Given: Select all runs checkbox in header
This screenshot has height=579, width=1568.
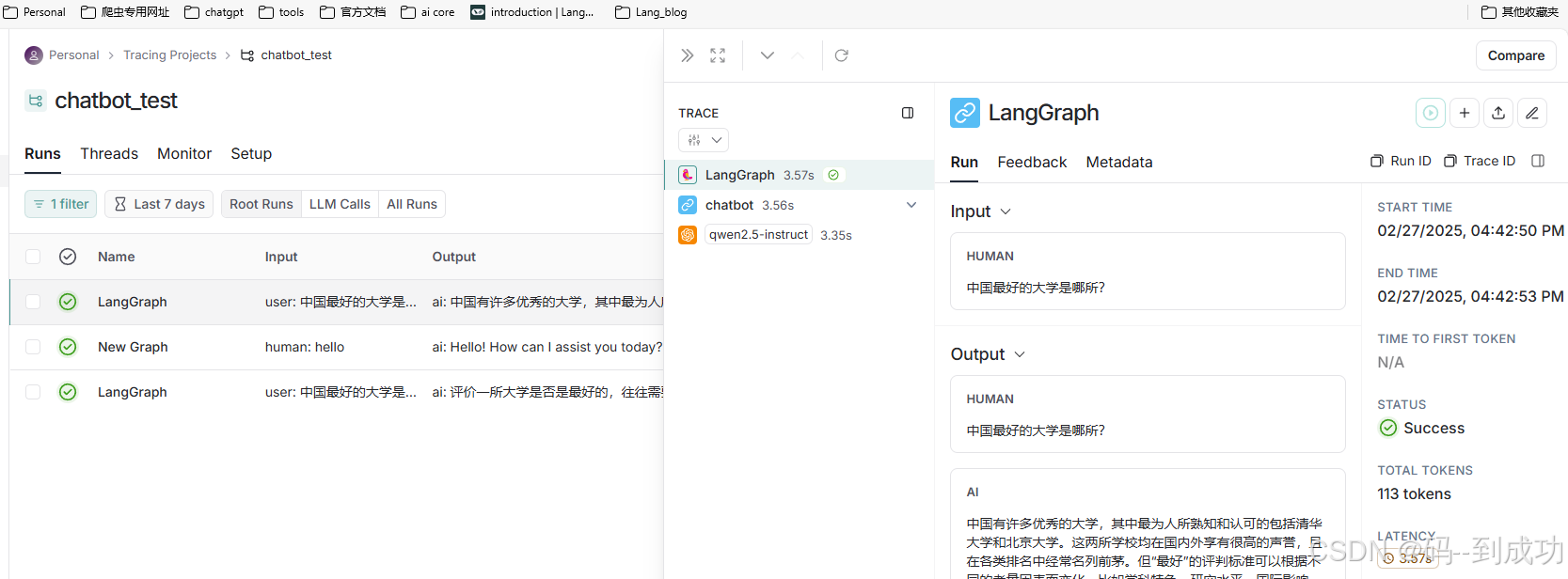Looking at the screenshot, I should point(33,257).
